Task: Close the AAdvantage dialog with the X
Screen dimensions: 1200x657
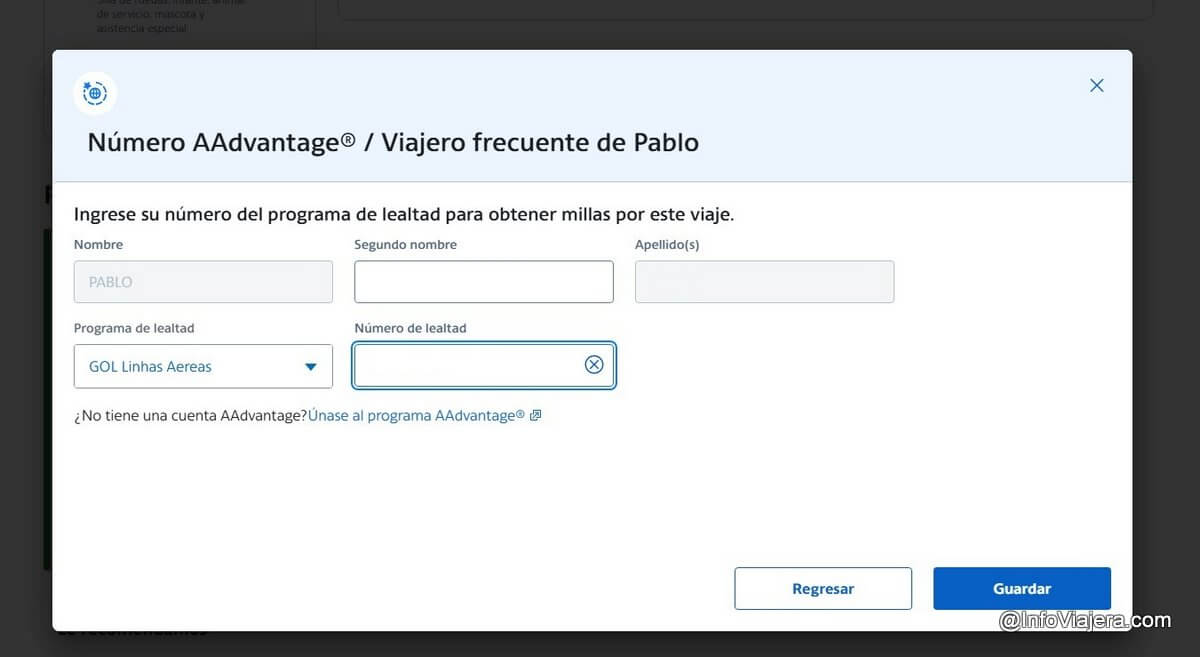Action: tap(1097, 86)
